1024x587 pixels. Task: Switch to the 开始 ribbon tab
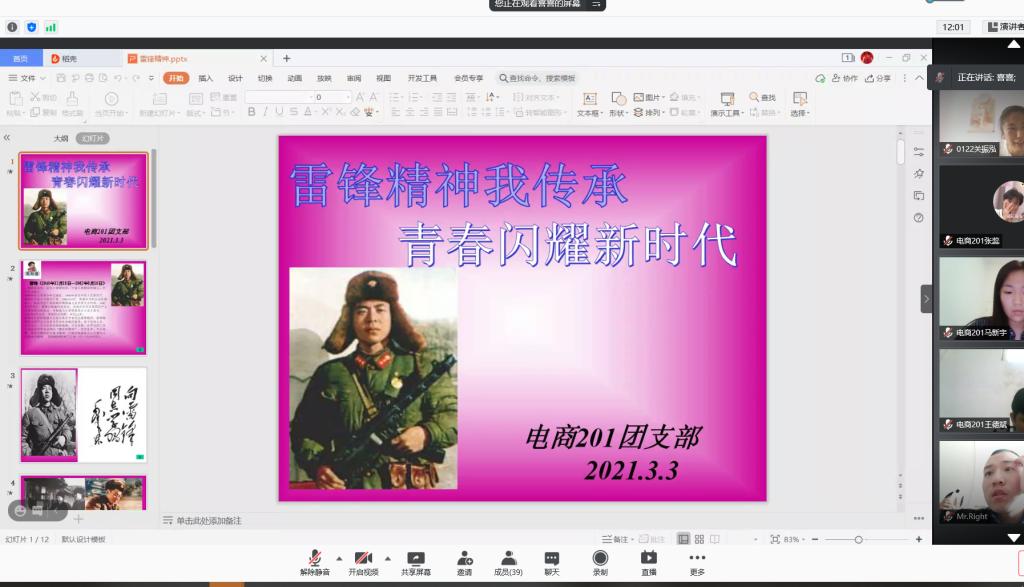[176, 78]
